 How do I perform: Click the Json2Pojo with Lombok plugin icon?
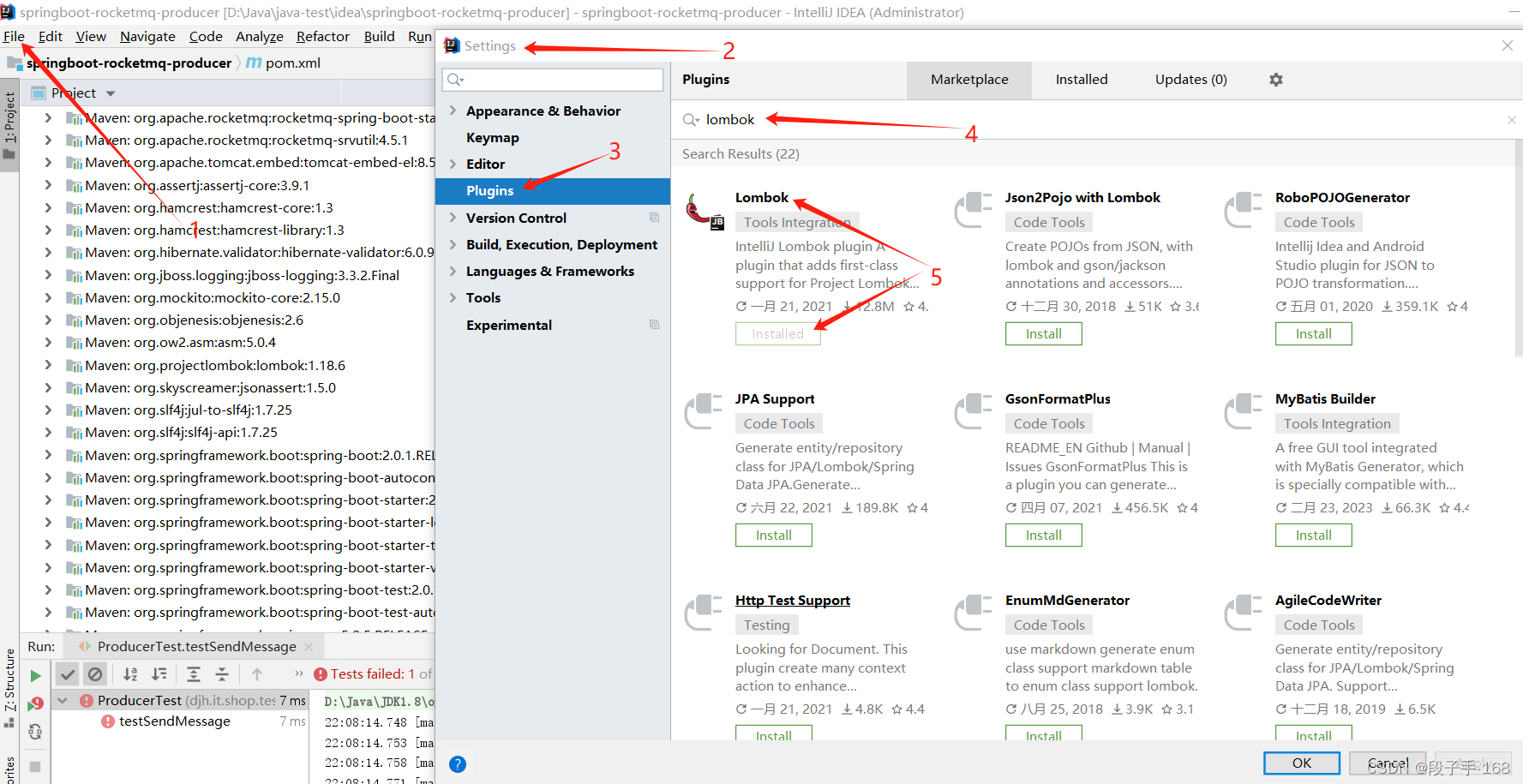click(x=974, y=210)
